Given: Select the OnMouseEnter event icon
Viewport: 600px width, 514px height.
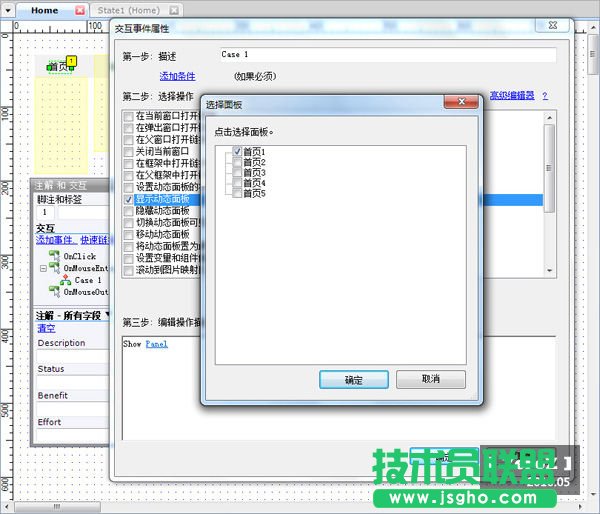Looking at the screenshot, I should coord(54,268).
